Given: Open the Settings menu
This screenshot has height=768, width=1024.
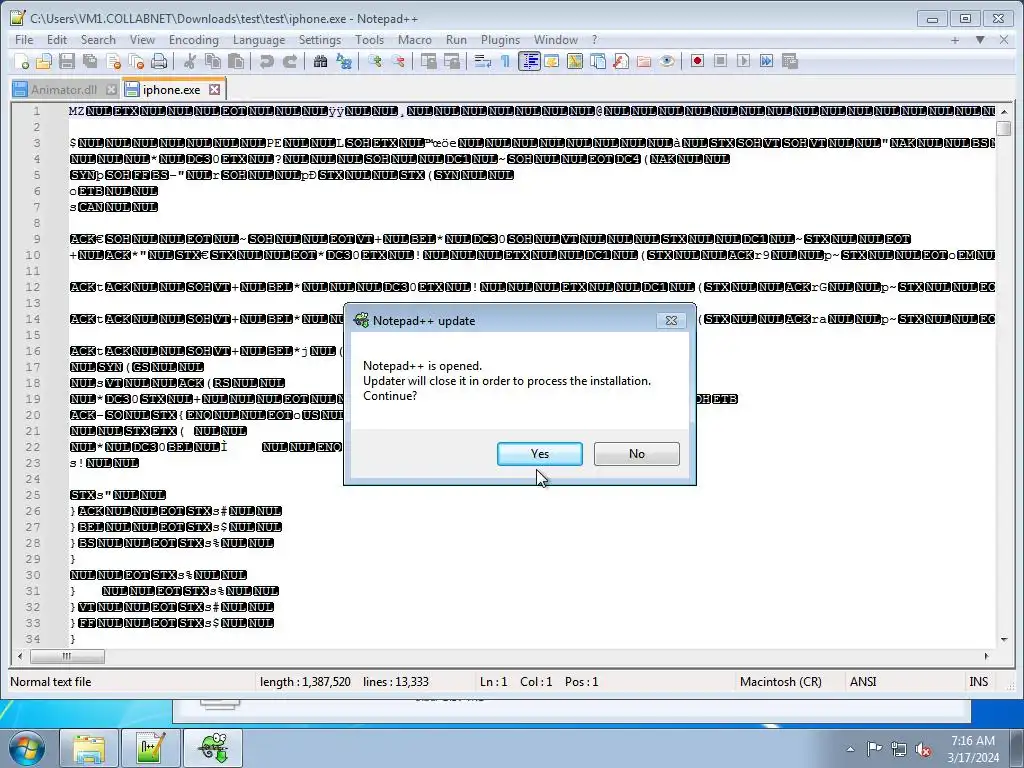Looking at the screenshot, I should pyautogui.click(x=320, y=40).
